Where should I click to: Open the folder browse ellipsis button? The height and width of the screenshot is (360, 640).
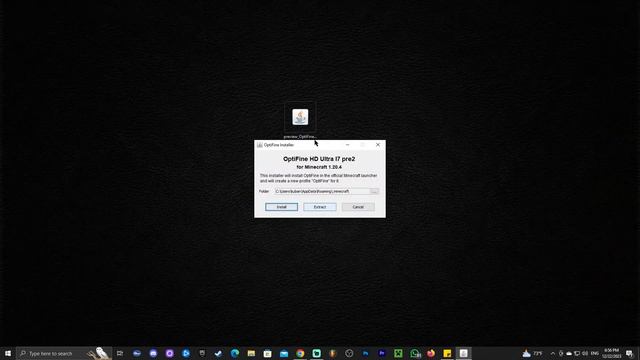coord(374,191)
